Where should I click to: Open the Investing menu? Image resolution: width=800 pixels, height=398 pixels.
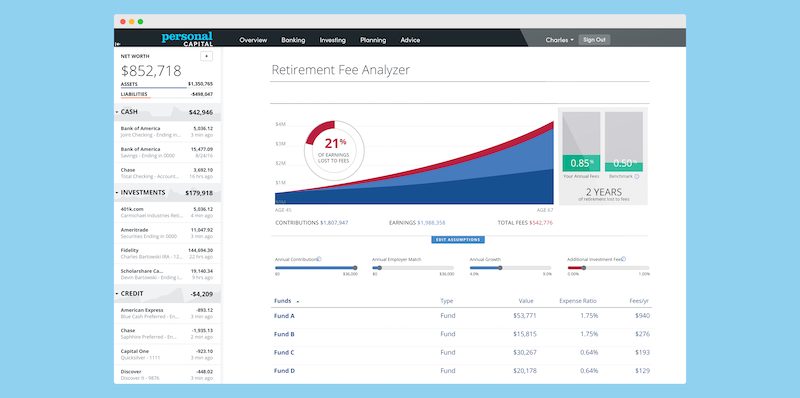tap(333, 40)
